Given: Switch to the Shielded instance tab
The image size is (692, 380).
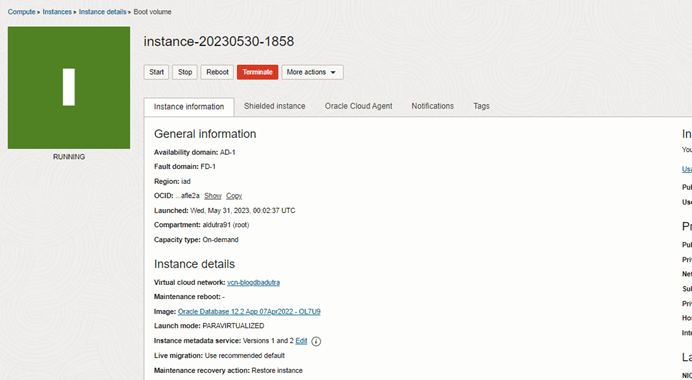Looking at the screenshot, I should [275, 106].
